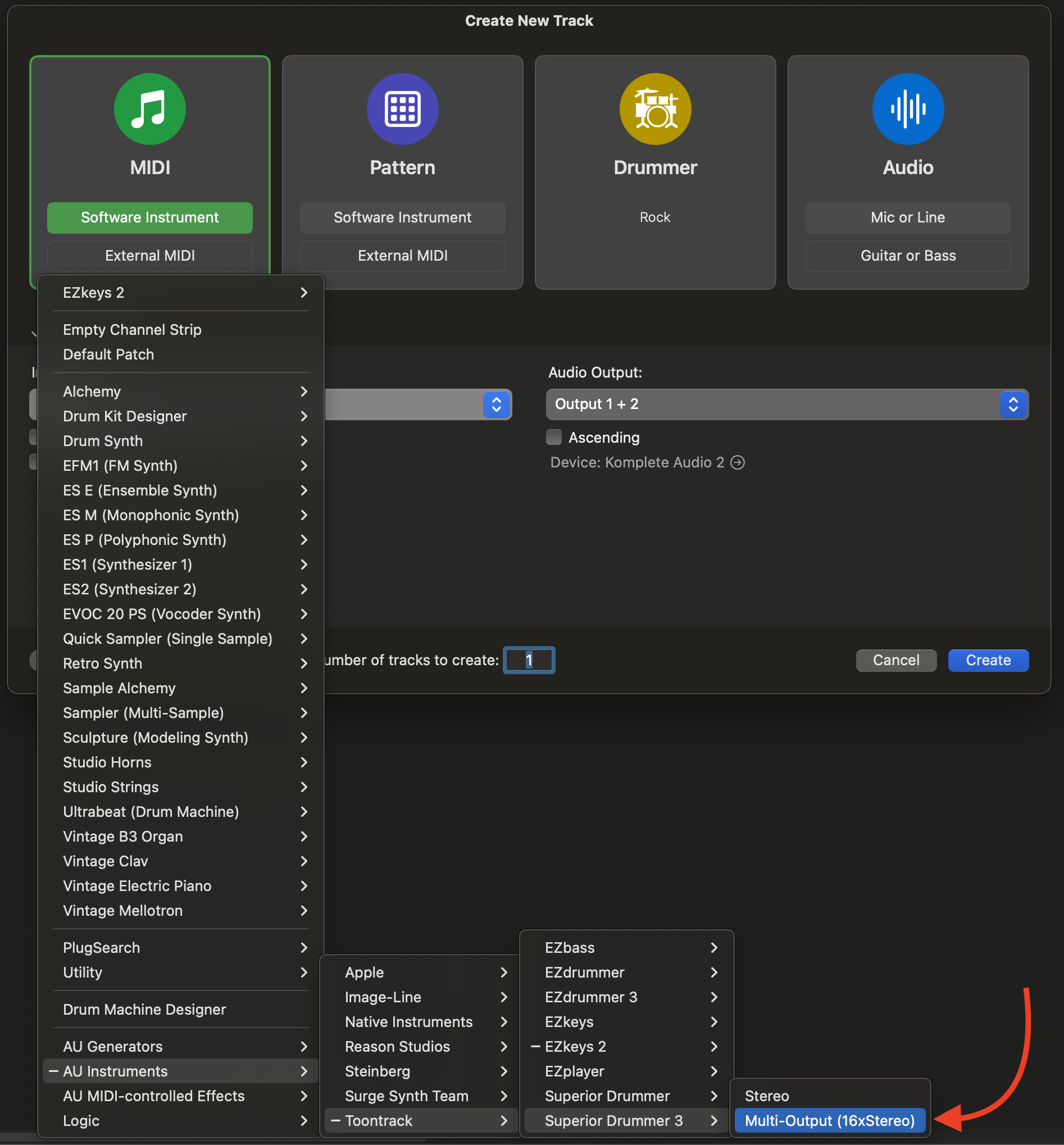Click the number of tracks input field
Image resolution: width=1064 pixels, height=1145 pixels.
(529, 660)
